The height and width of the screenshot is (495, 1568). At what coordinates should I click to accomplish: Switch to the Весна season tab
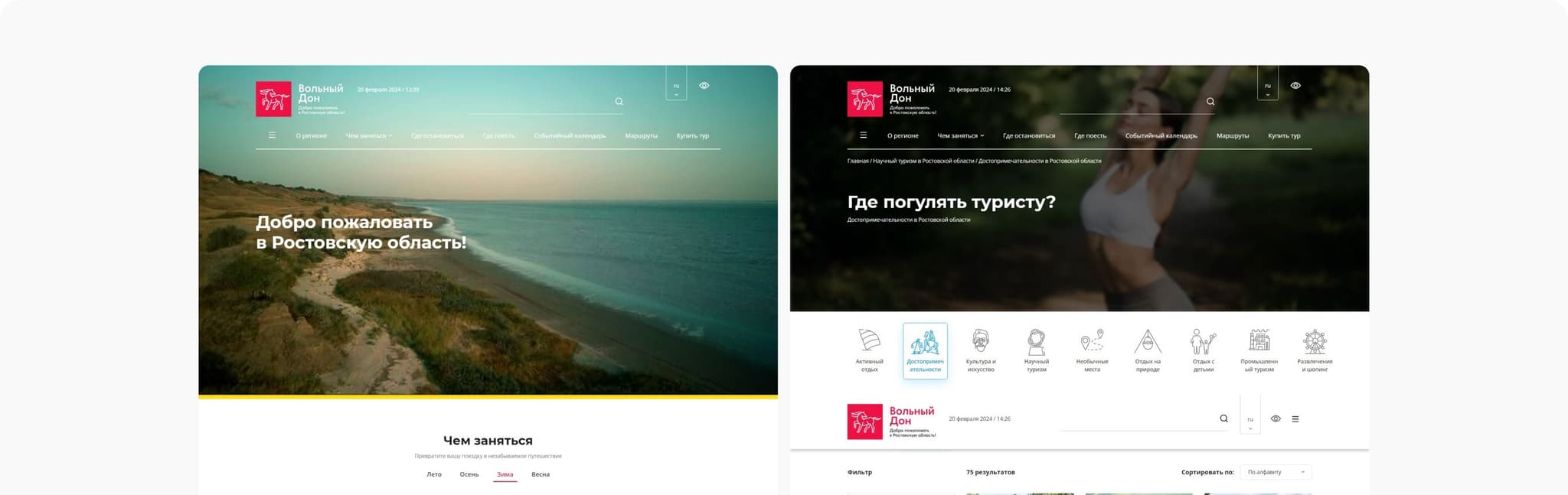coord(541,474)
